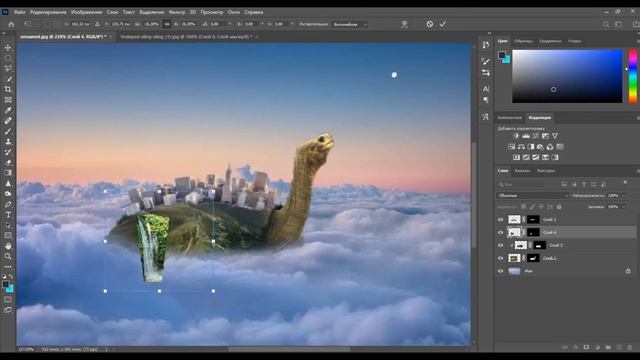The width and height of the screenshot is (640, 360).
Task: Switch to the second document tab
Action: 186,37
